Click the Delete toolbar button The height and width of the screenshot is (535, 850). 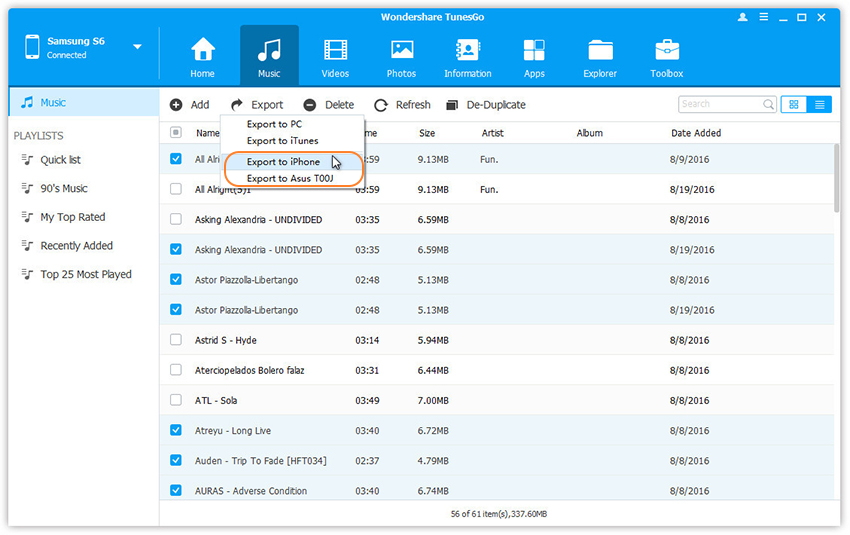[329, 105]
